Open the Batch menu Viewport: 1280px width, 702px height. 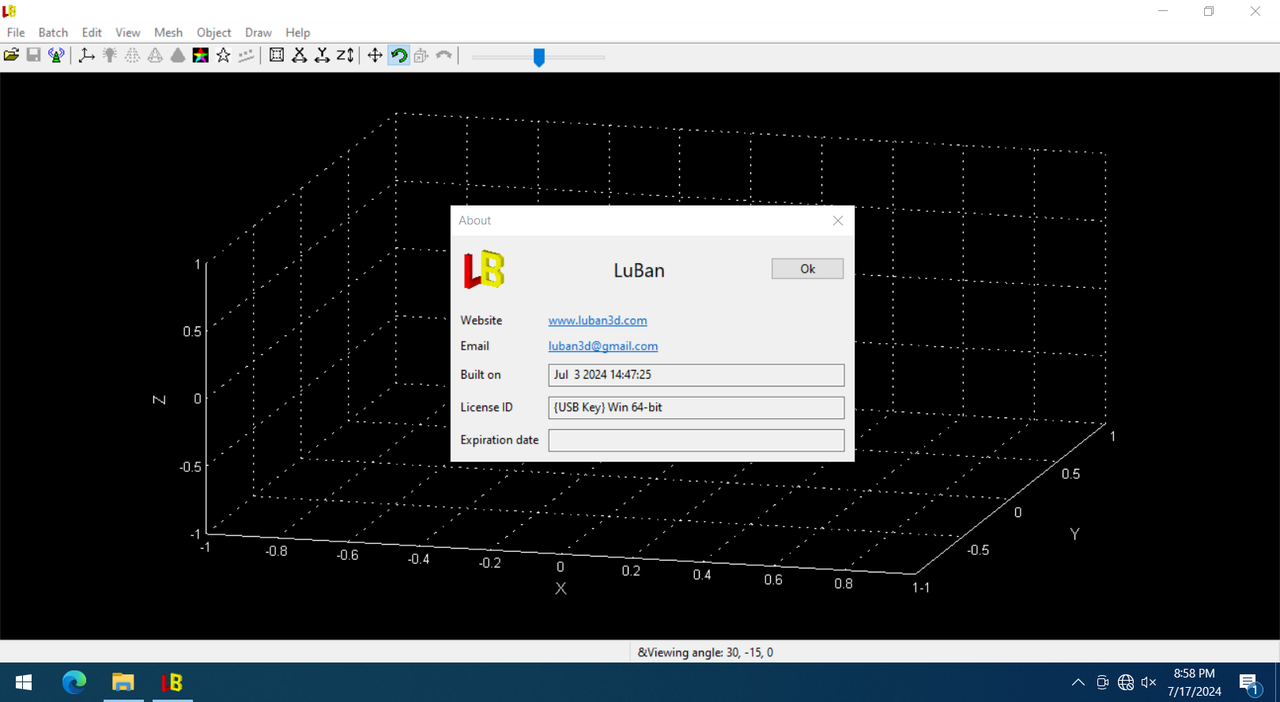tap(53, 32)
